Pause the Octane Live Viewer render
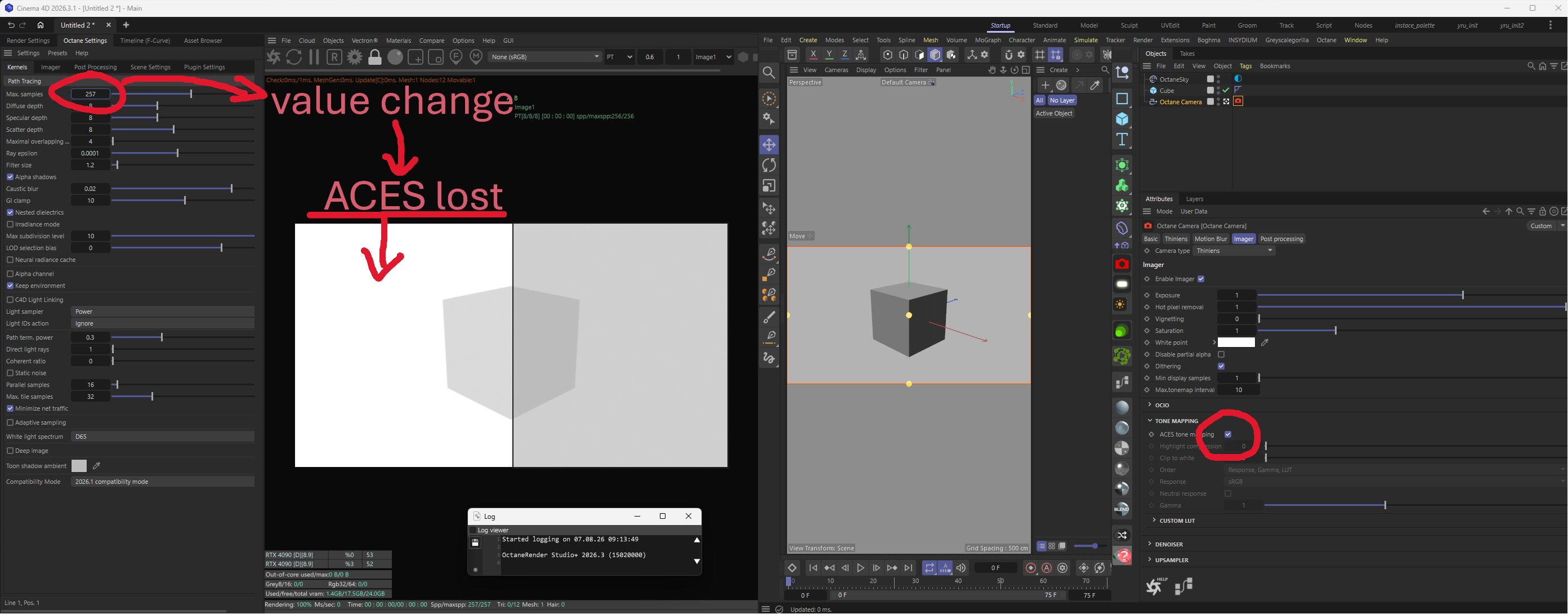 [x=314, y=57]
